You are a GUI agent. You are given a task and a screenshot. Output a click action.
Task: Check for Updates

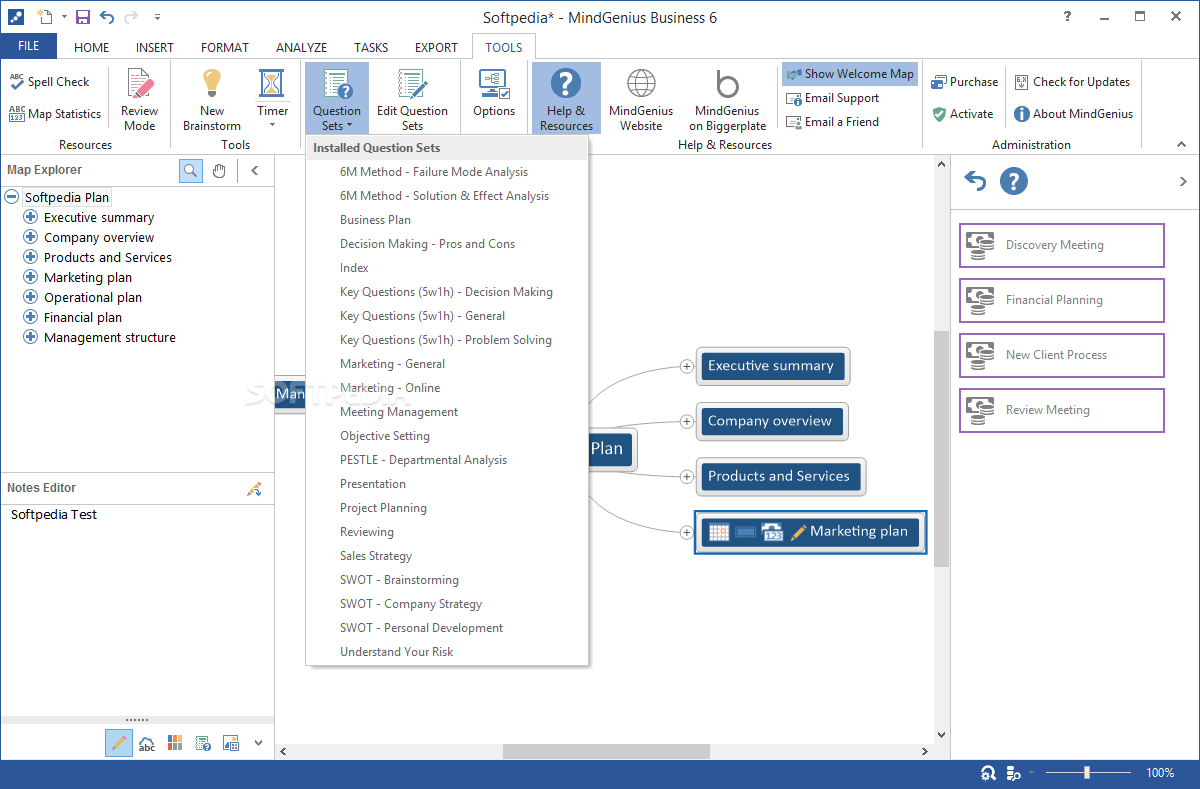[1072, 82]
